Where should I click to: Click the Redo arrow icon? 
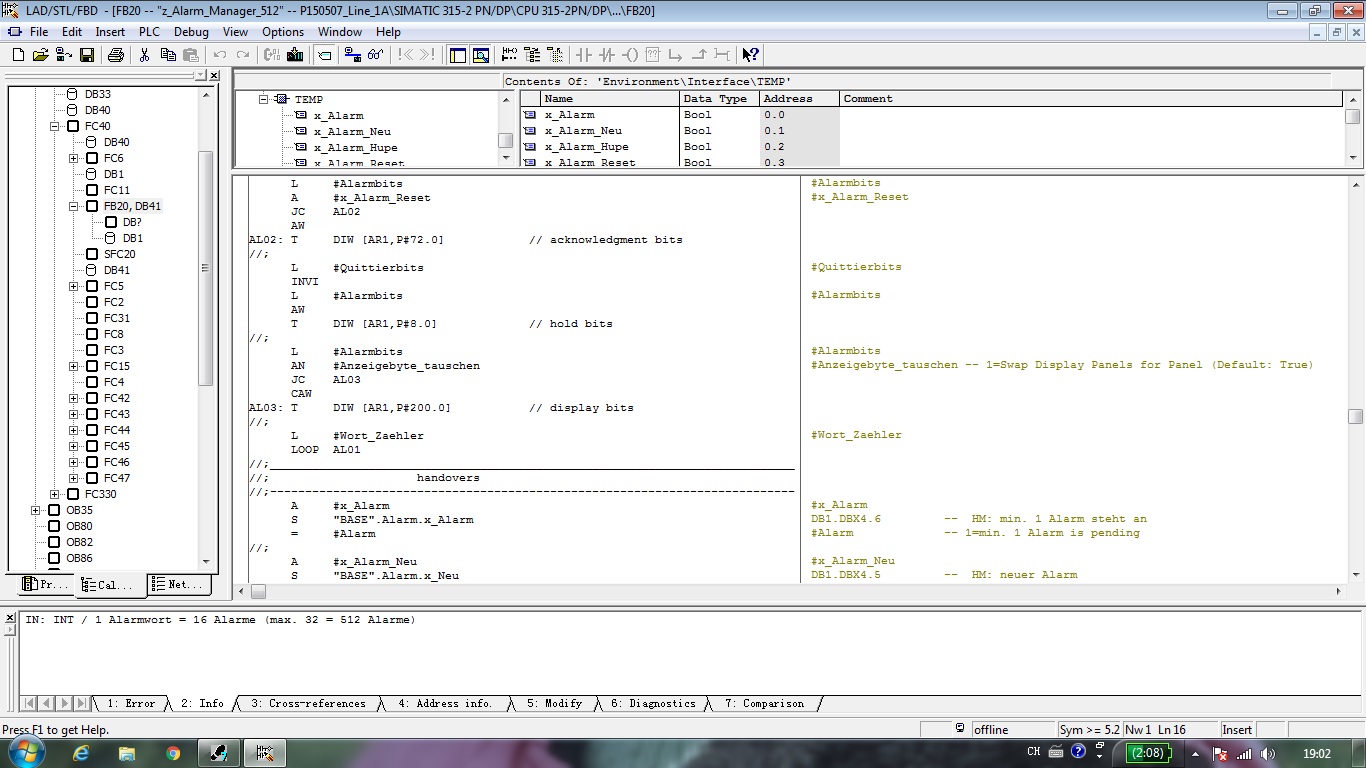(243, 55)
